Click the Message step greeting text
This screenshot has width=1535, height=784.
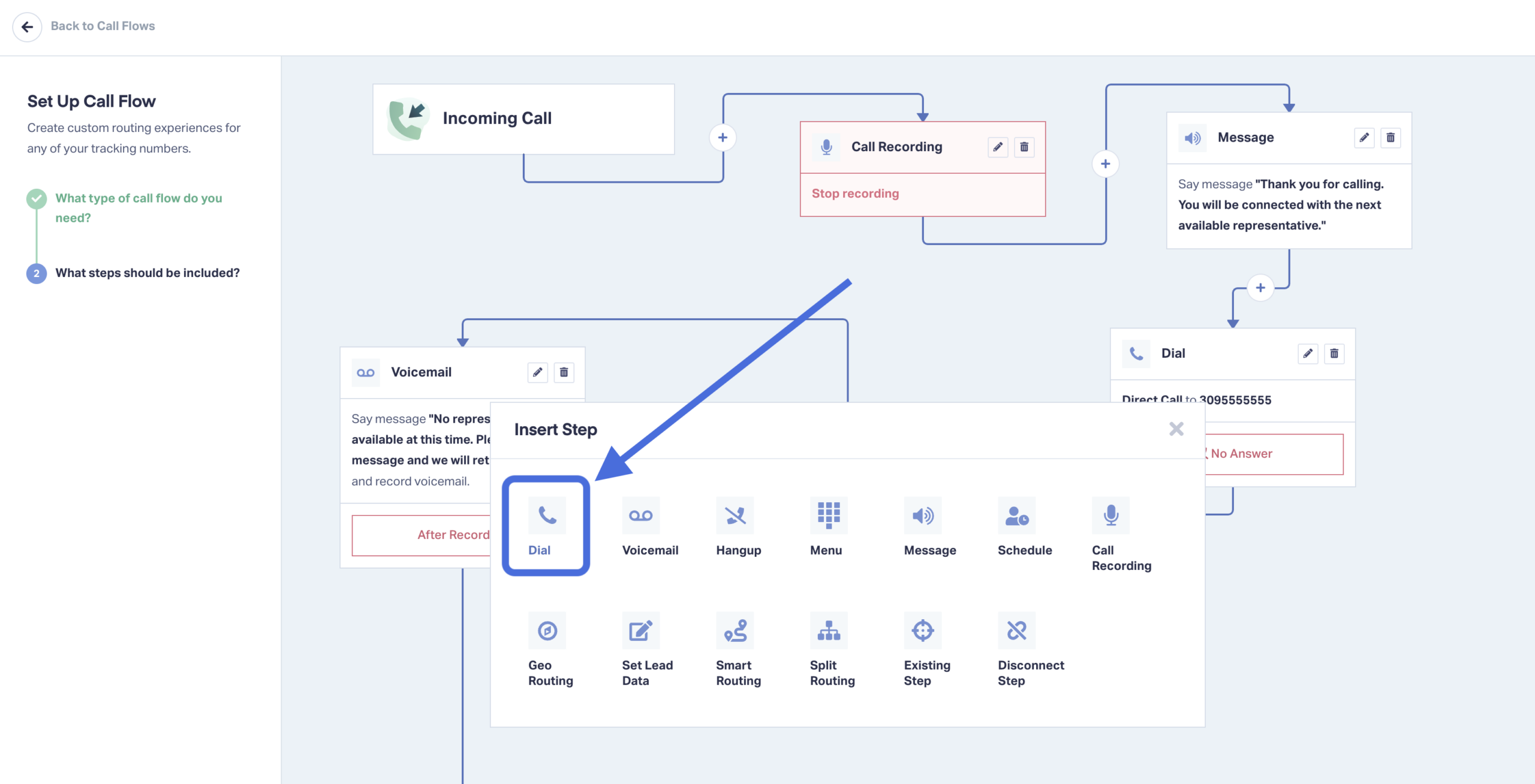click(x=1281, y=204)
